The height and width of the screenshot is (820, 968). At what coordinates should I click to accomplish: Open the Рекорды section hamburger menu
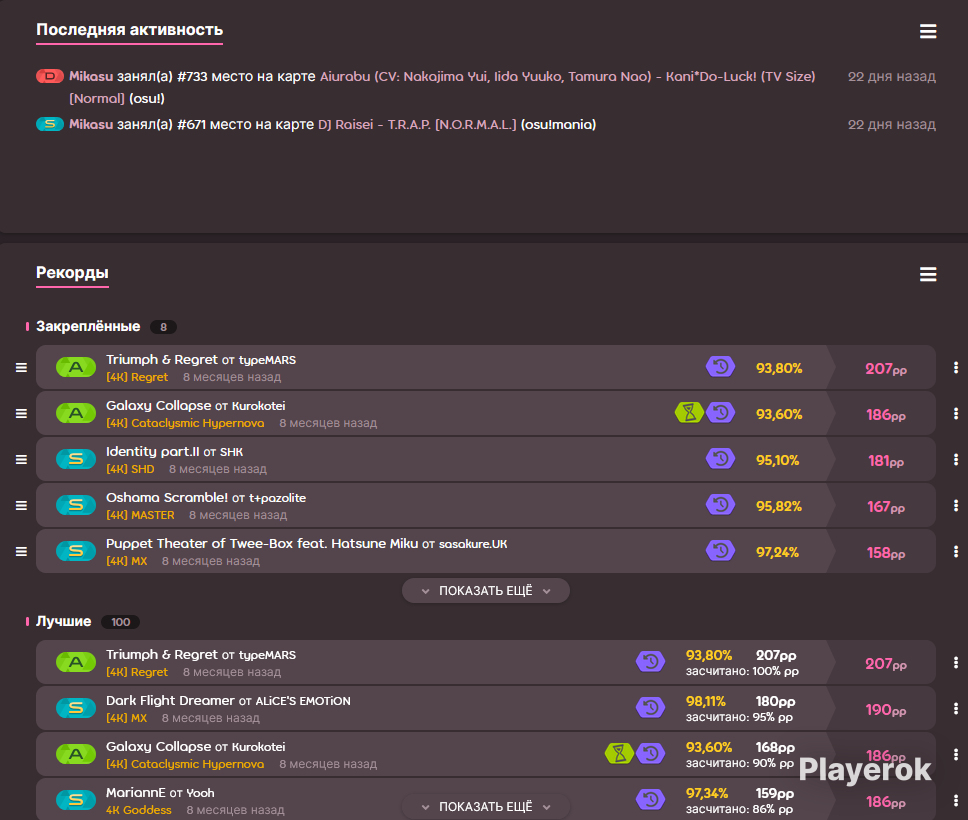928,274
